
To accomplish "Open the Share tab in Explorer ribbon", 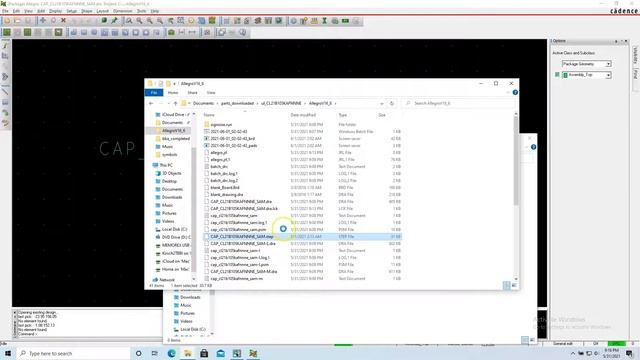I will pyautogui.click(x=192, y=93).
